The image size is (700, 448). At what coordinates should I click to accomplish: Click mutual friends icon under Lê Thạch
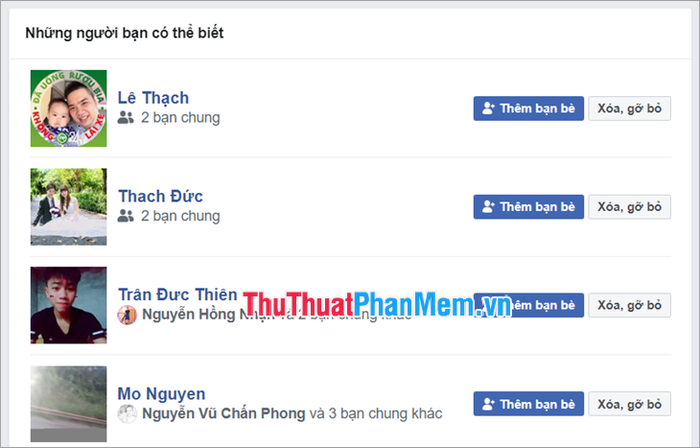click(x=125, y=118)
